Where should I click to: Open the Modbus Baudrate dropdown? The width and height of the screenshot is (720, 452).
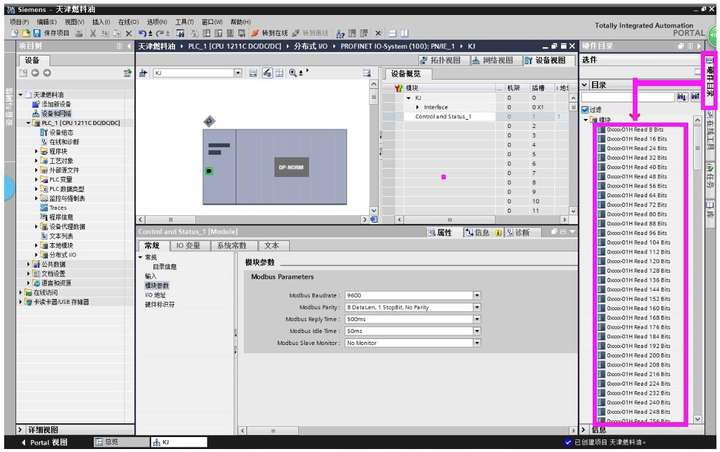pyautogui.click(x=477, y=295)
